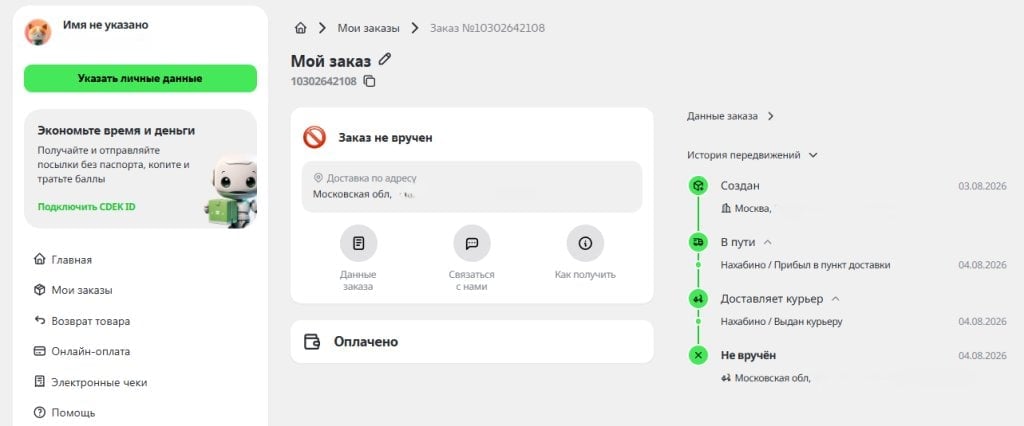The image size is (1024, 426).
Task: Click the Возврат товара arrow icon
Action: [x=40, y=321]
